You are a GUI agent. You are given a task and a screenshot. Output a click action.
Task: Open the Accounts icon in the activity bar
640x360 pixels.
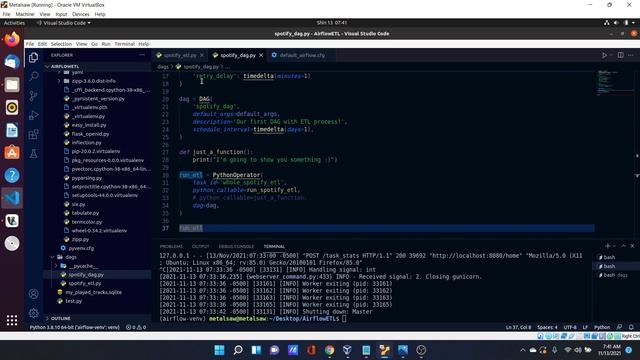coord(34,293)
